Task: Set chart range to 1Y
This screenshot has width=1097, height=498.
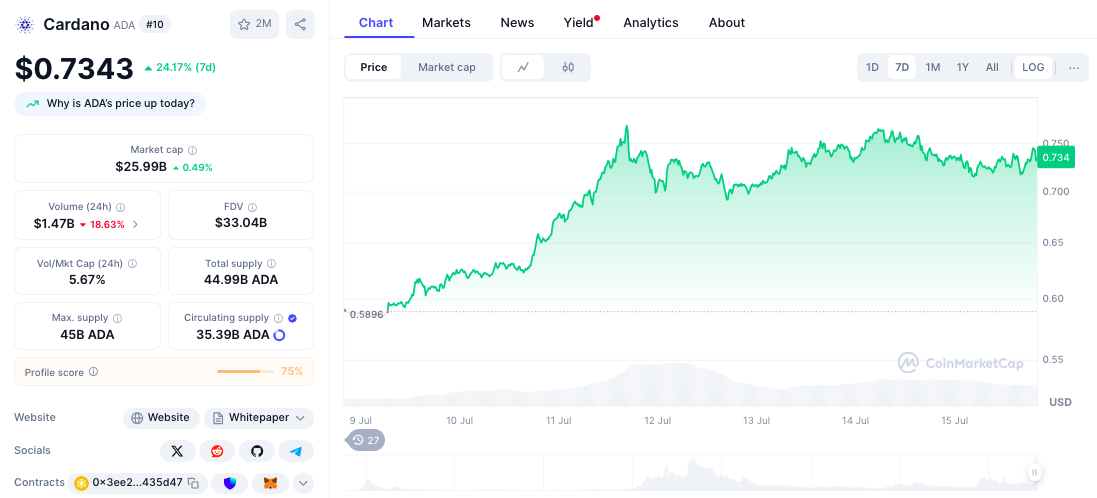Action: pyautogui.click(x=963, y=67)
